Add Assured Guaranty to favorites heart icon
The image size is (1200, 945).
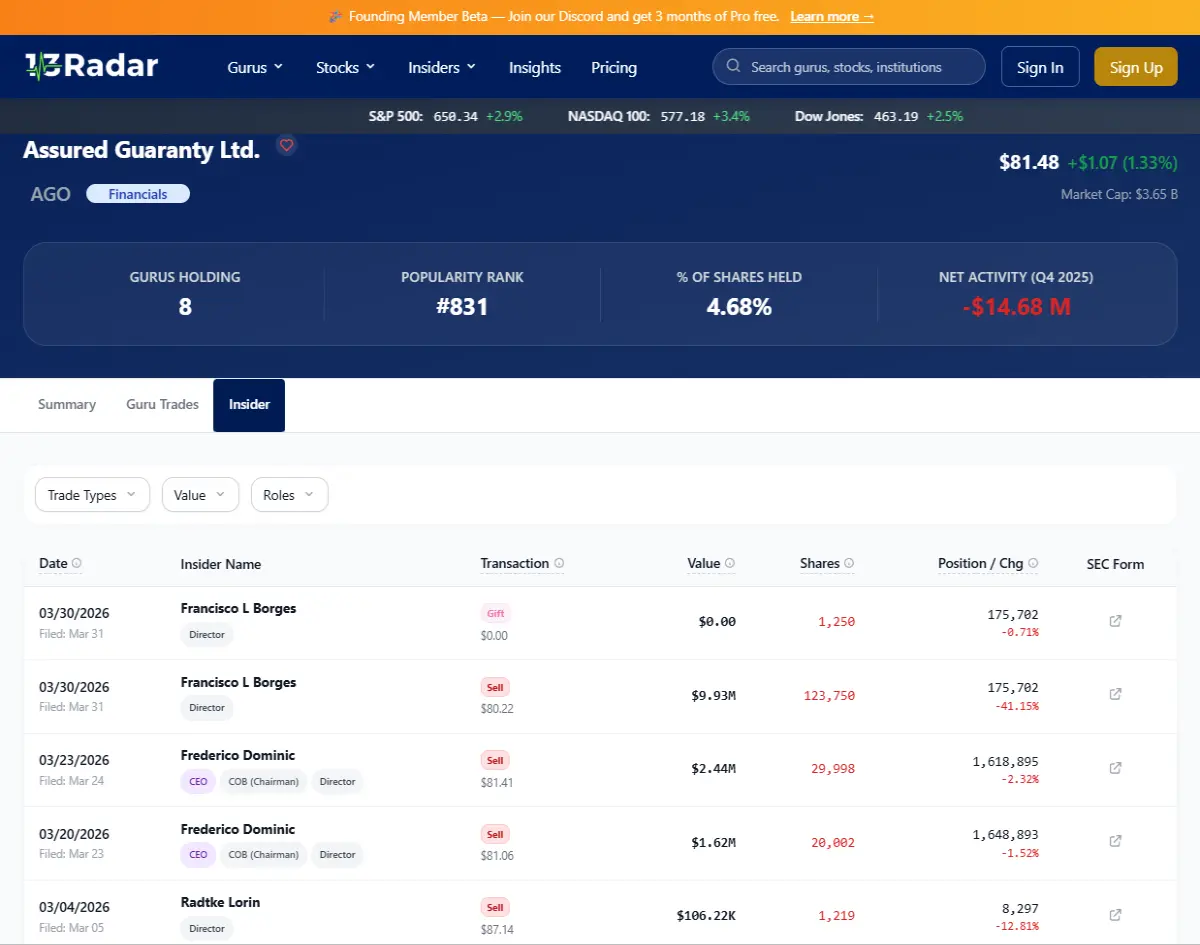[287, 145]
